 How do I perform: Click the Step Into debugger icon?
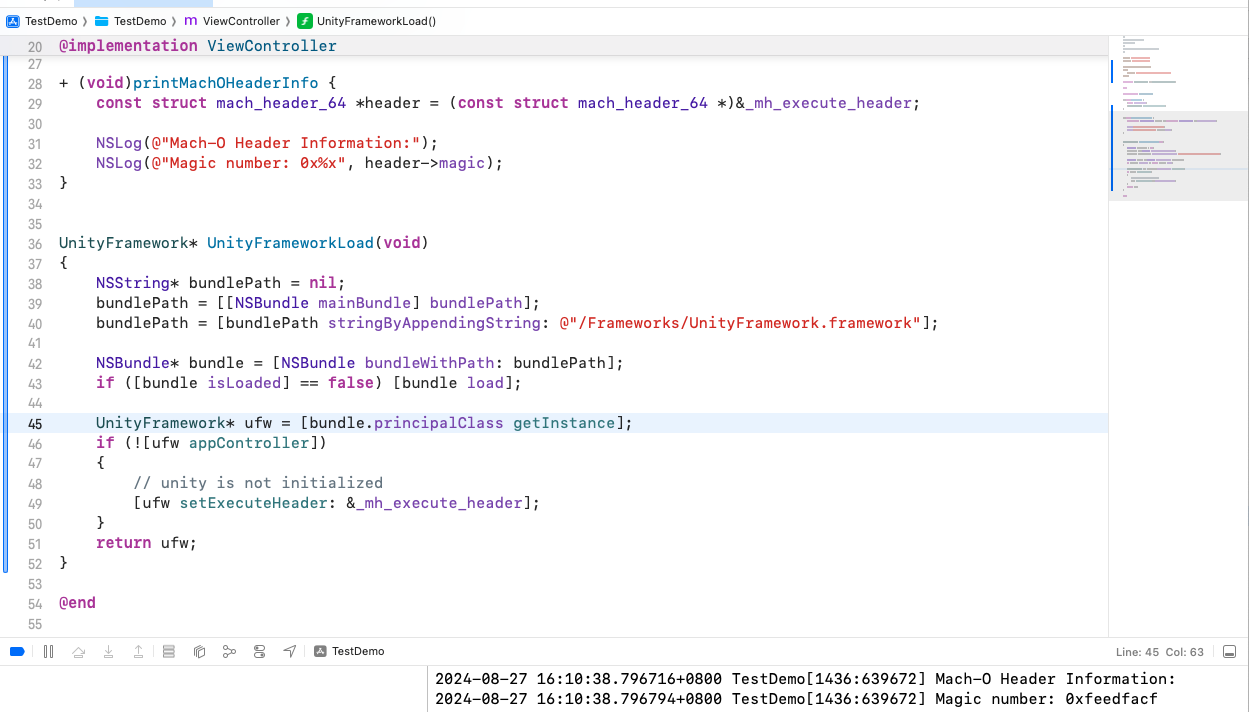[108, 651]
